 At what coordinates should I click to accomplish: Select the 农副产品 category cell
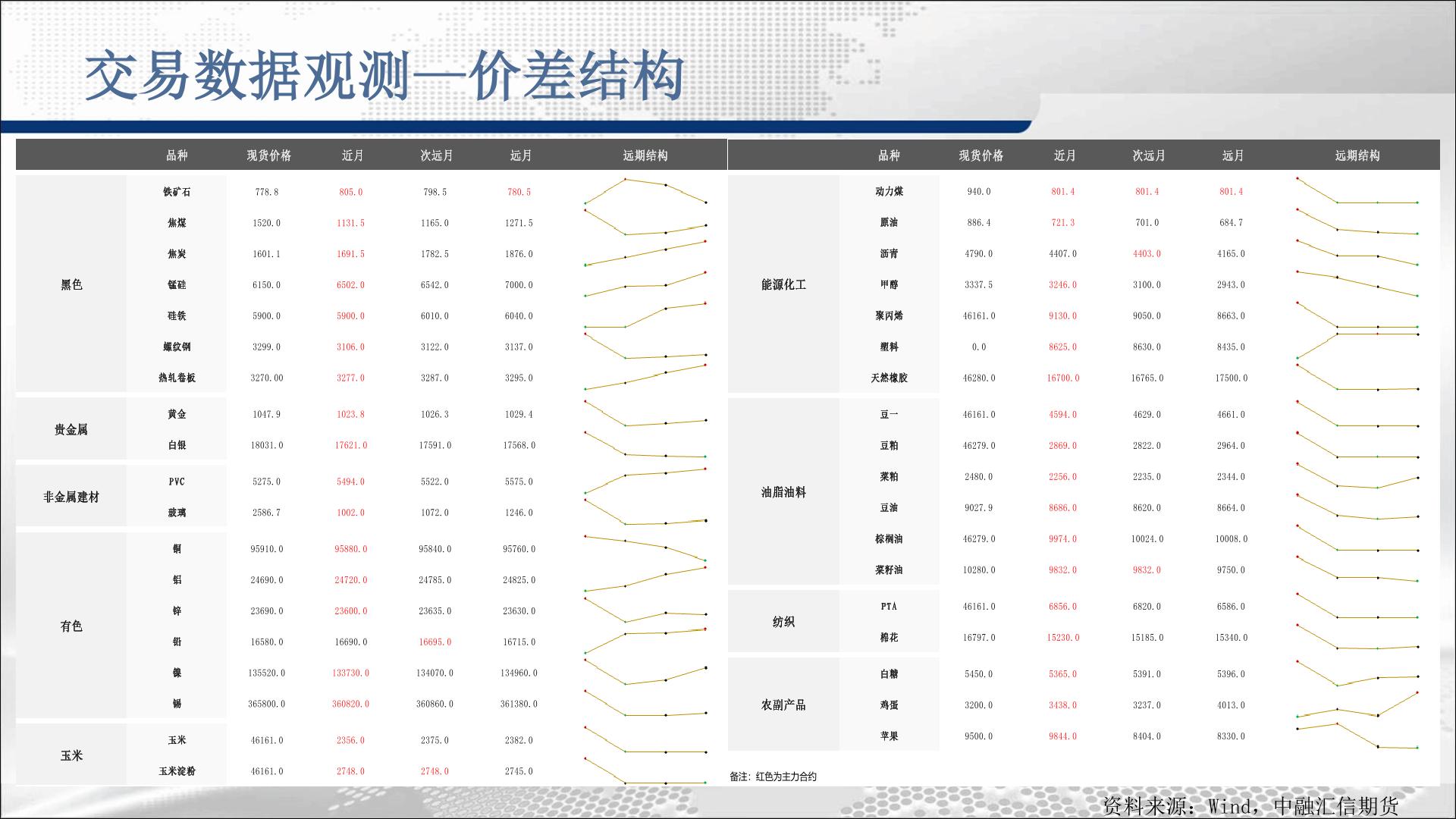pos(783,704)
